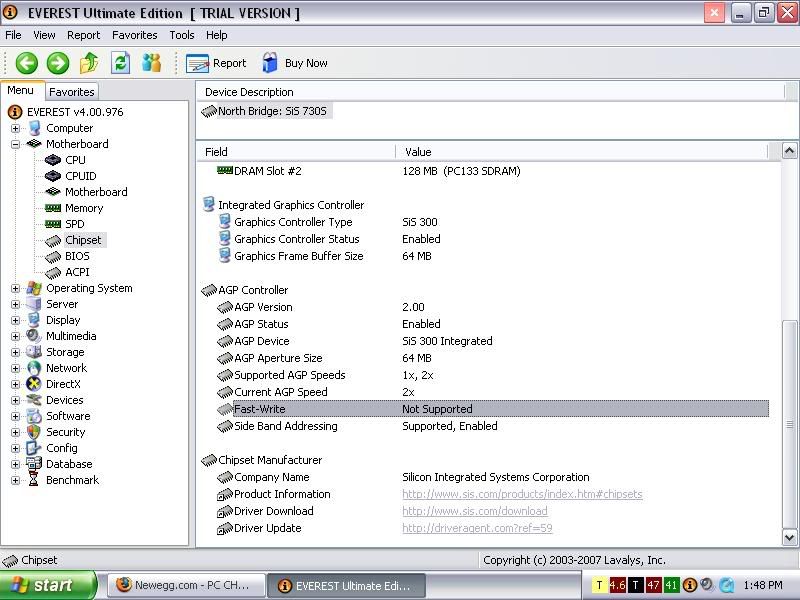
Task: Expand the Software tree node
Action: point(15,416)
